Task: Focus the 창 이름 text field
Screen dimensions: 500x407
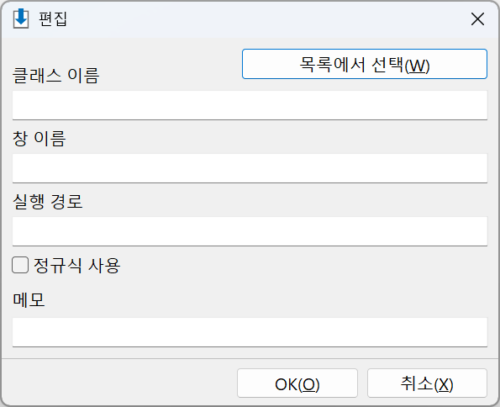Action: (x=250, y=168)
